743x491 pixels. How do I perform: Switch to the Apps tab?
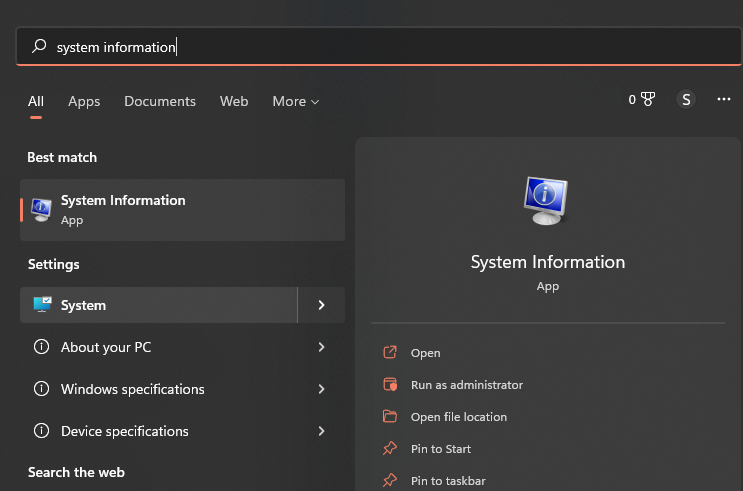click(x=84, y=101)
